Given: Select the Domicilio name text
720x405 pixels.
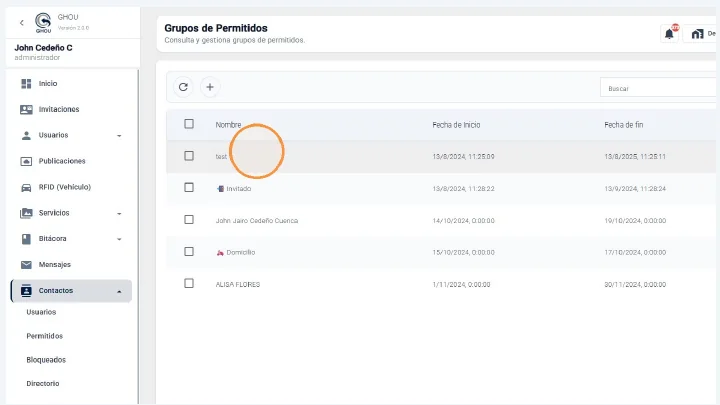Looking at the screenshot, I should click(241, 253).
